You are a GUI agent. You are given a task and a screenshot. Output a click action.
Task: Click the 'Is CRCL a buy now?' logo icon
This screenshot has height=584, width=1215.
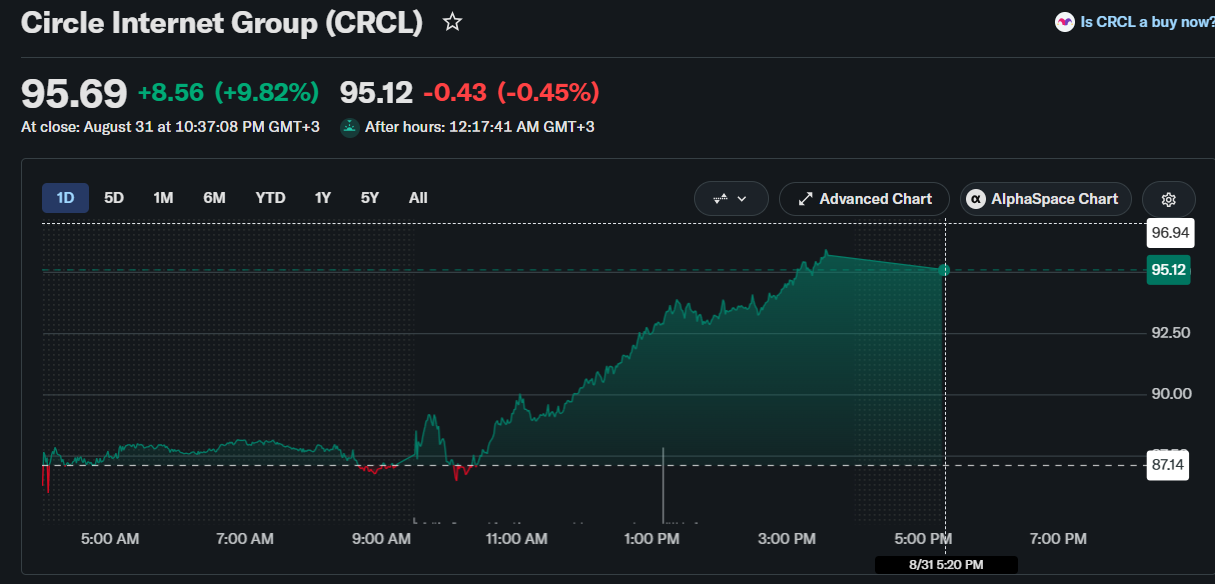pos(1065,22)
